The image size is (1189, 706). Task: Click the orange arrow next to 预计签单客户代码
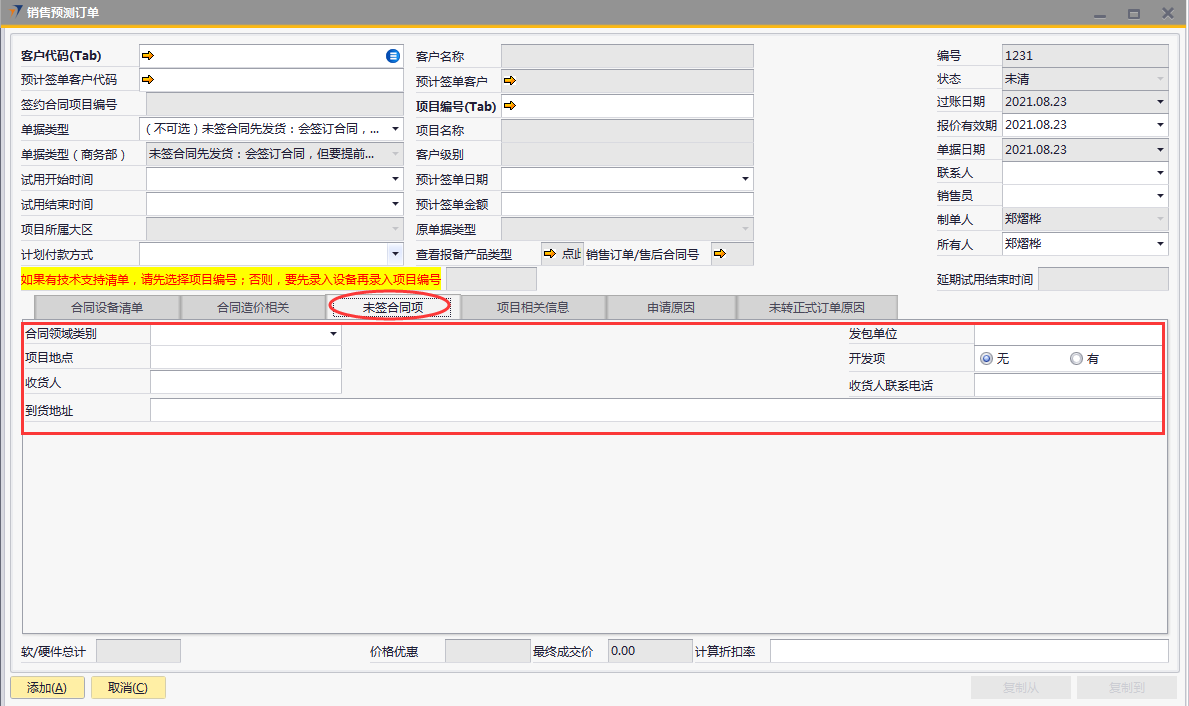pos(148,80)
